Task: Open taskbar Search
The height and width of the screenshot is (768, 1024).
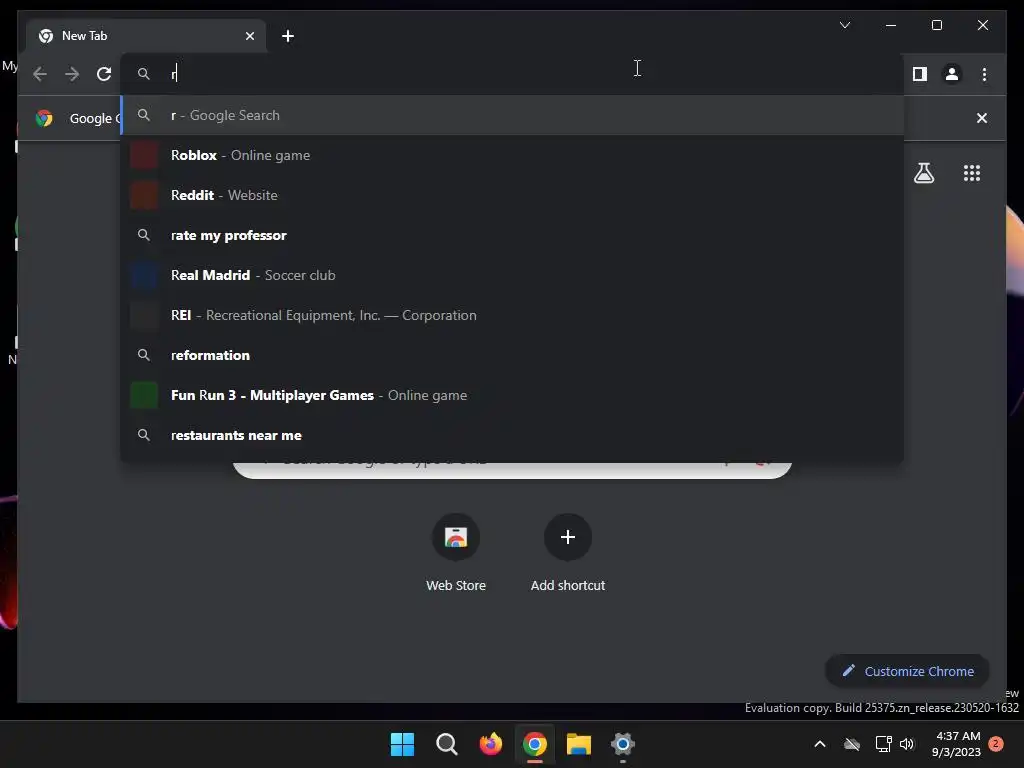Action: [447, 744]
